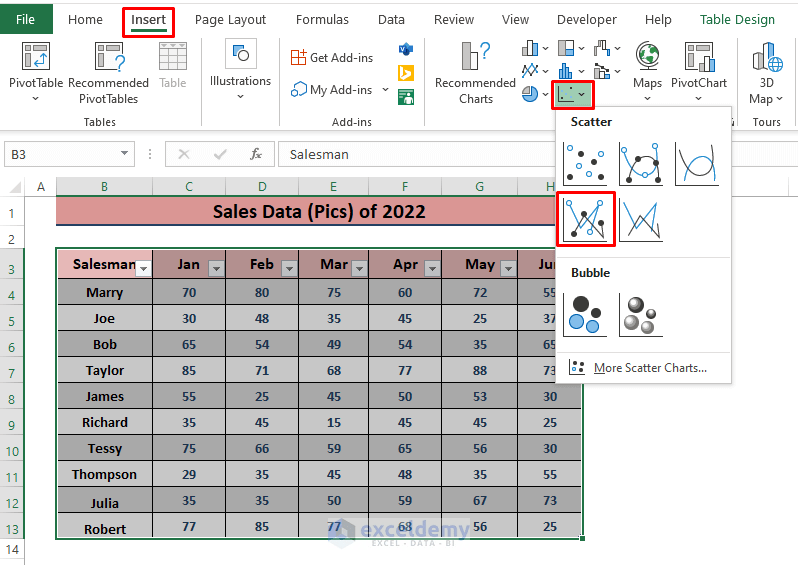Viewport: 798px width, 565px height.
Task: Open the Salesman column filter dropdown
Action: tap(144, 268)
